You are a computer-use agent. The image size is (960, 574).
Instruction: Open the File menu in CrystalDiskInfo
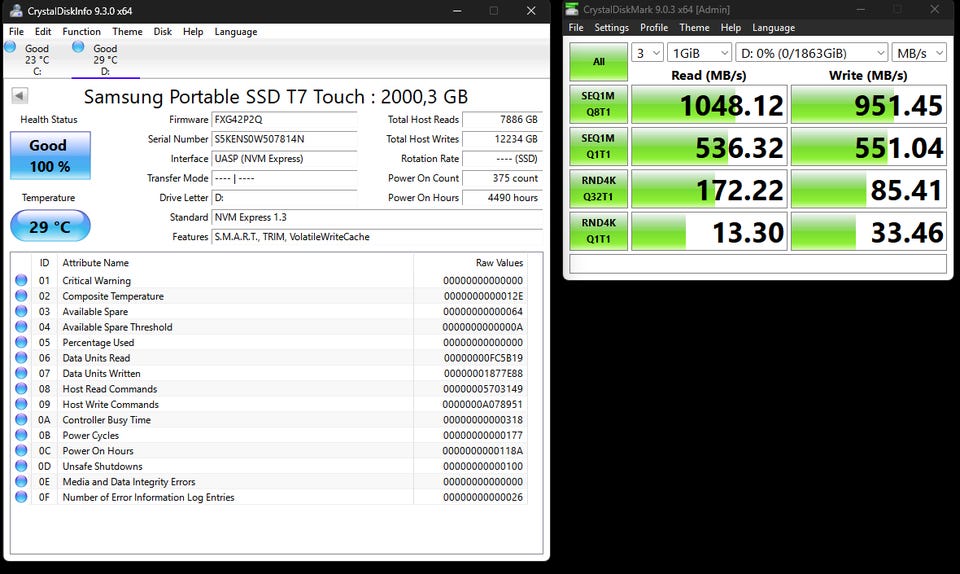point(17,32)
